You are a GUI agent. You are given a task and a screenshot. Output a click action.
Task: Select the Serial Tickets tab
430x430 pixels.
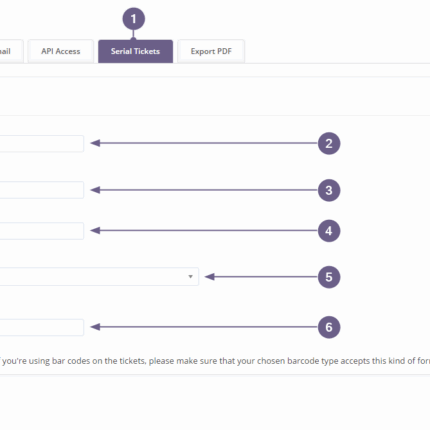(x=135, y=51)
